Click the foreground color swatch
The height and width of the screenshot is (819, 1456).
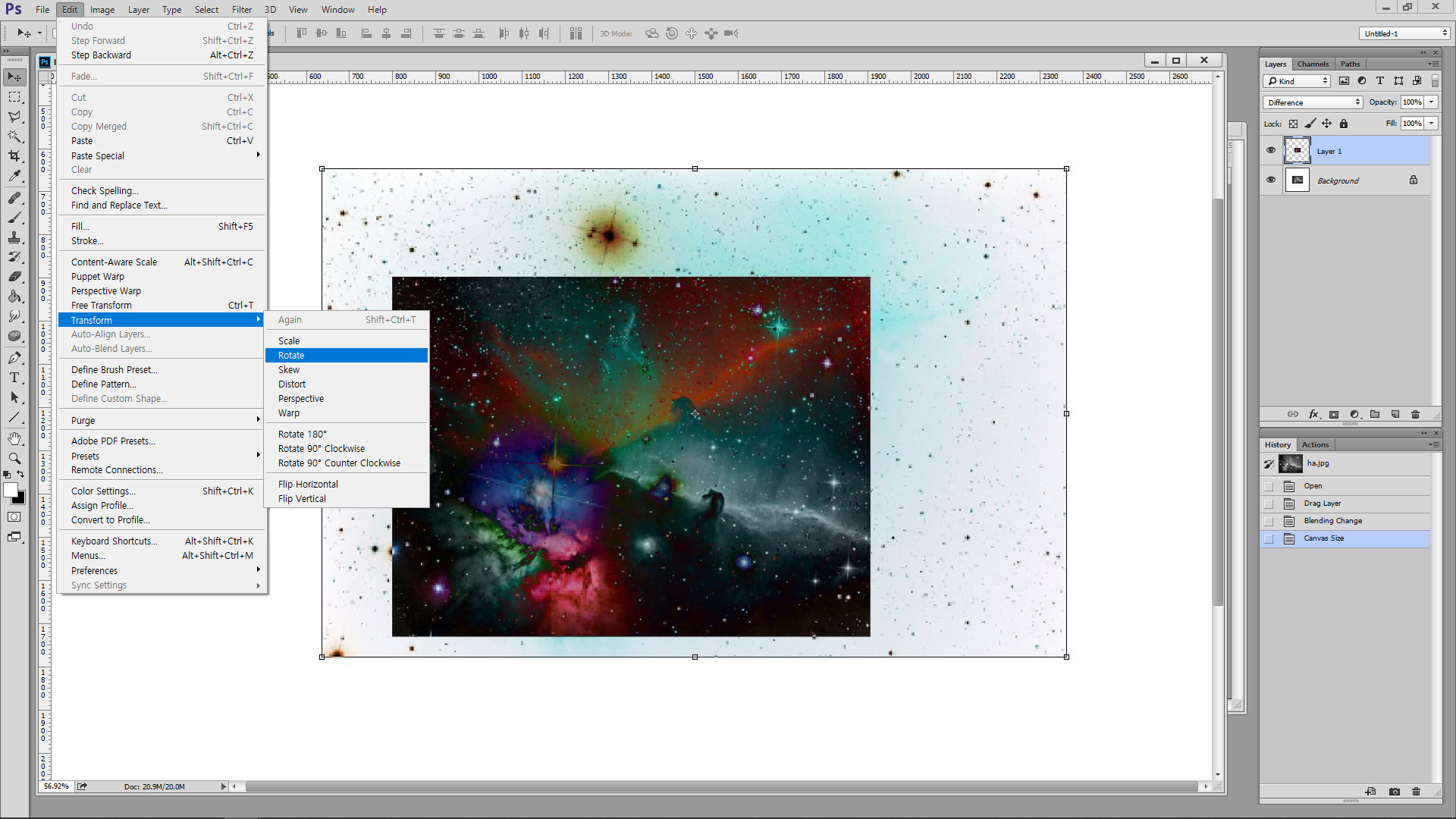coord(10,490)
